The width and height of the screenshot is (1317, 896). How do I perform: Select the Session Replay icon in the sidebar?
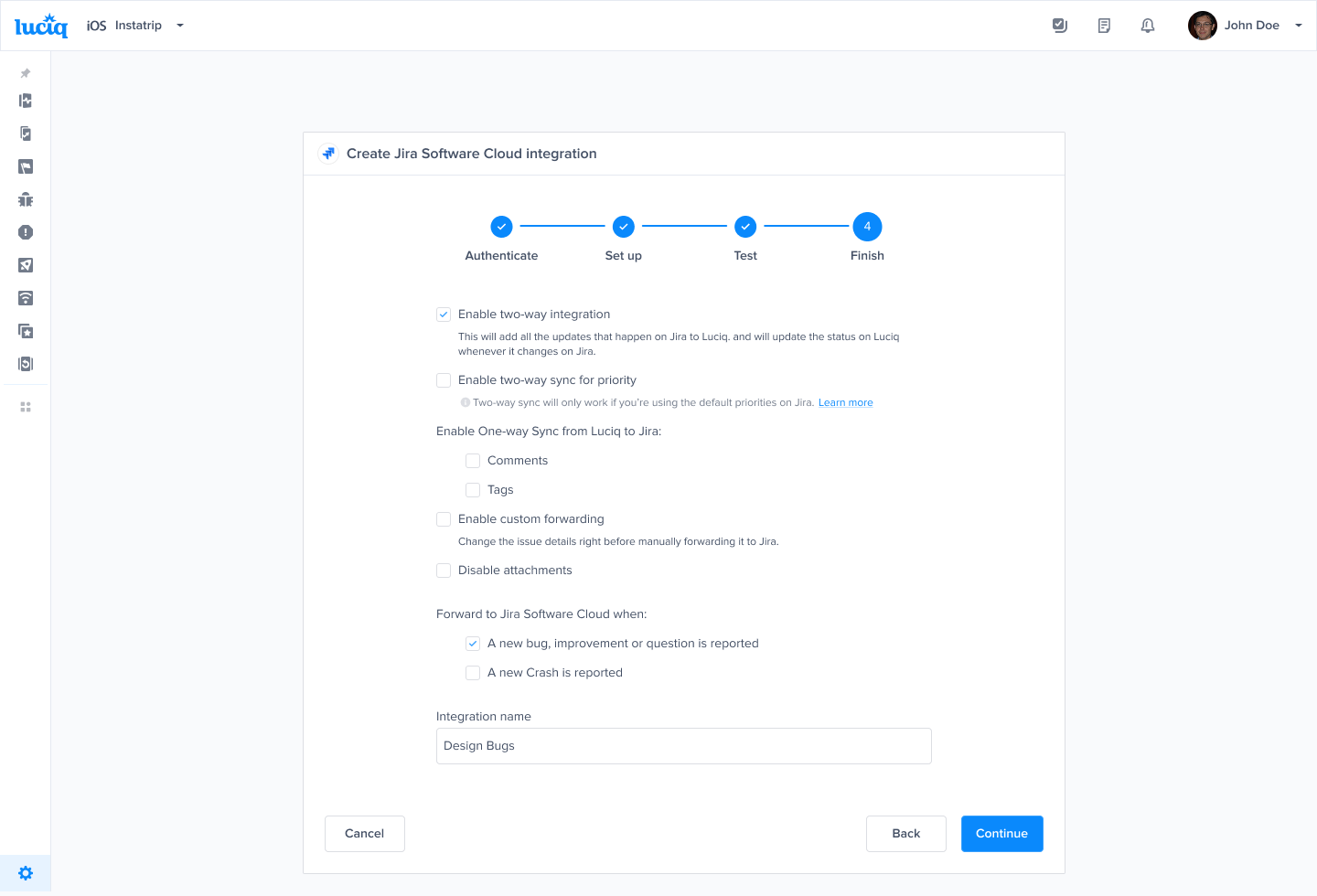(25, 363)
